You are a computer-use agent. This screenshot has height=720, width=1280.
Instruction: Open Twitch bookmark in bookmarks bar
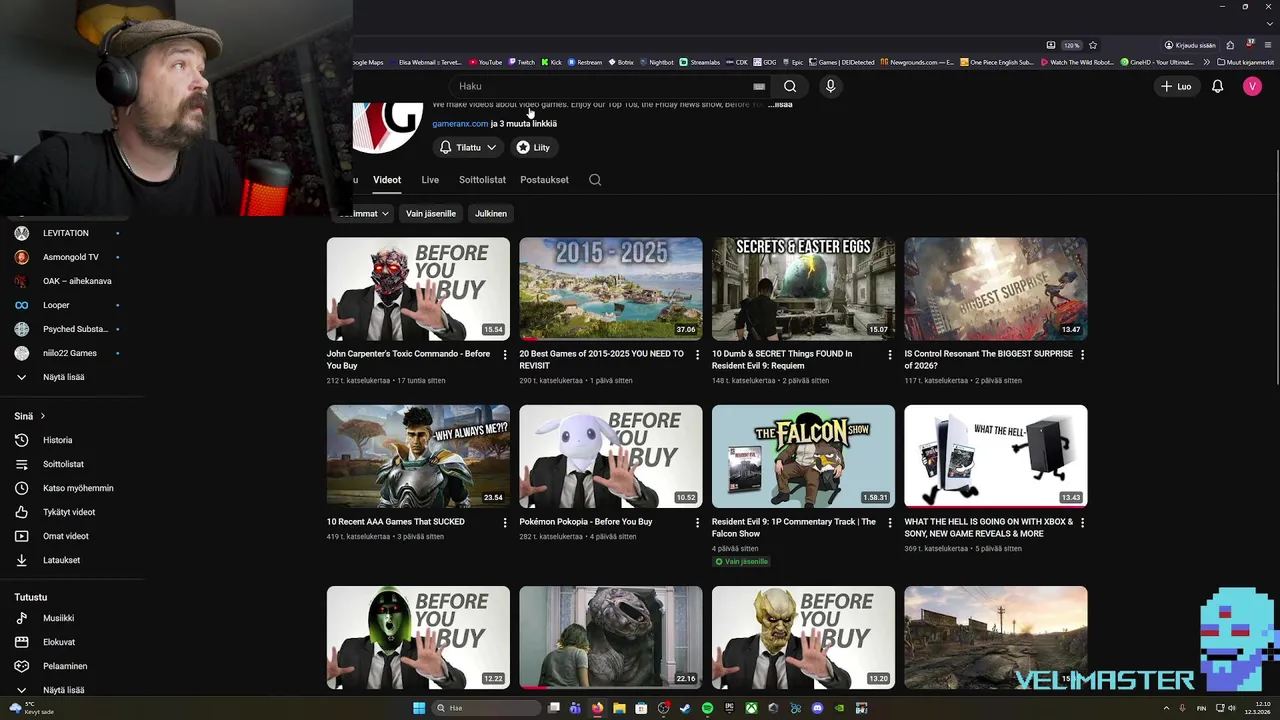point(521,62)
